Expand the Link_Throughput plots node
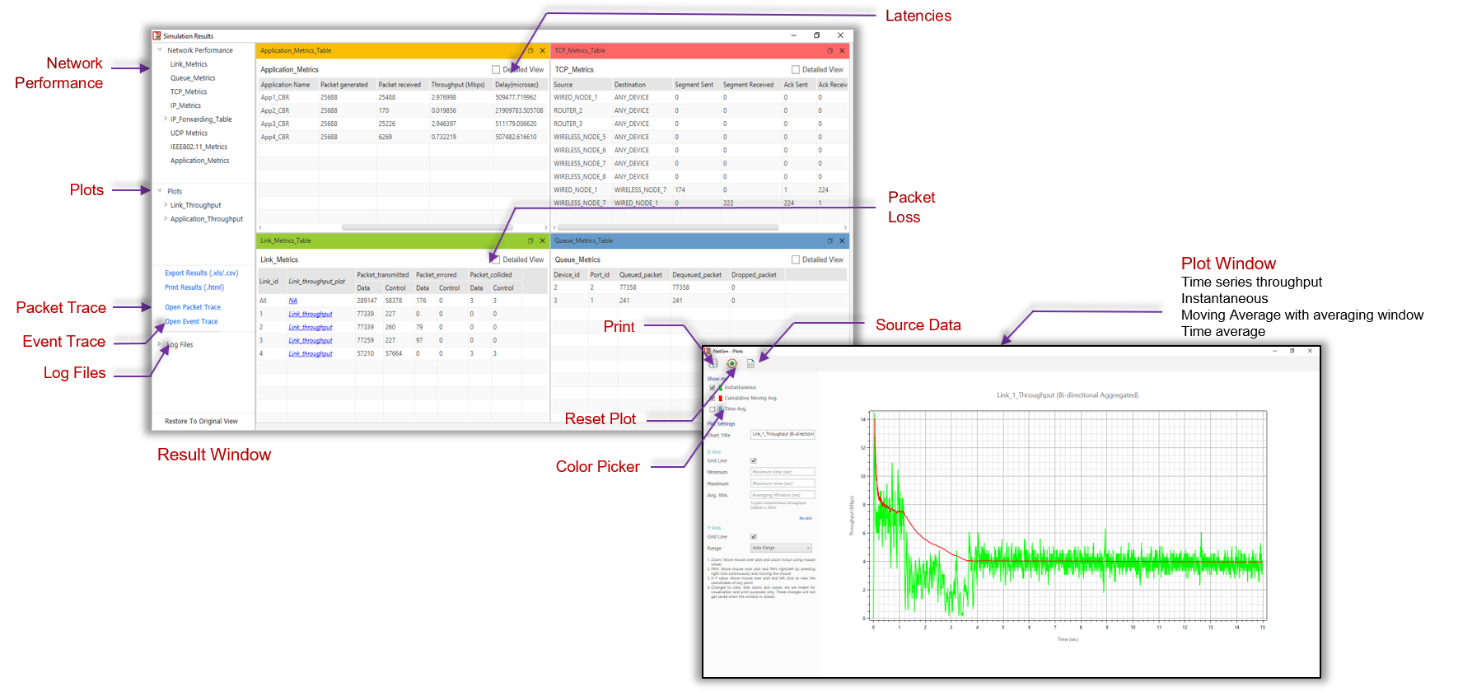Viewport: 1458px width, 691px height. click(166, 205)
